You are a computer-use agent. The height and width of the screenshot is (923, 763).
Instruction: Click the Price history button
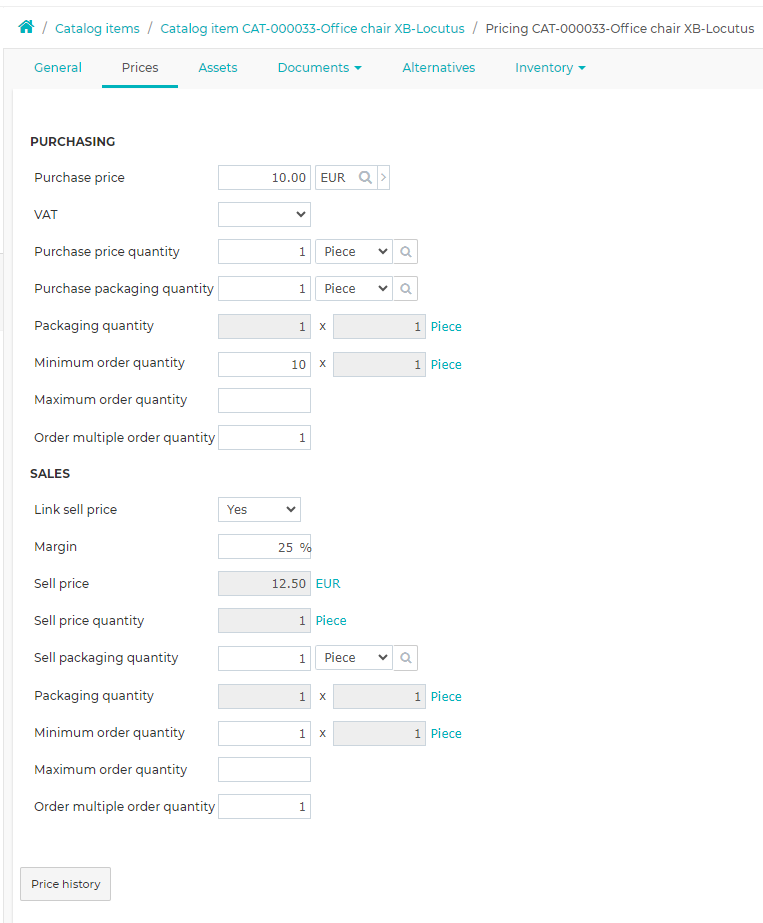(x=65, y=884)
